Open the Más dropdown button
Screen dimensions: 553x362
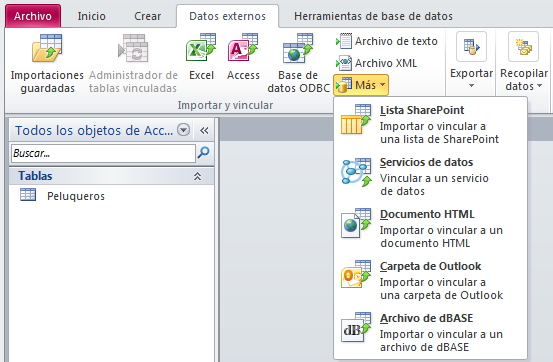[361, 85]
